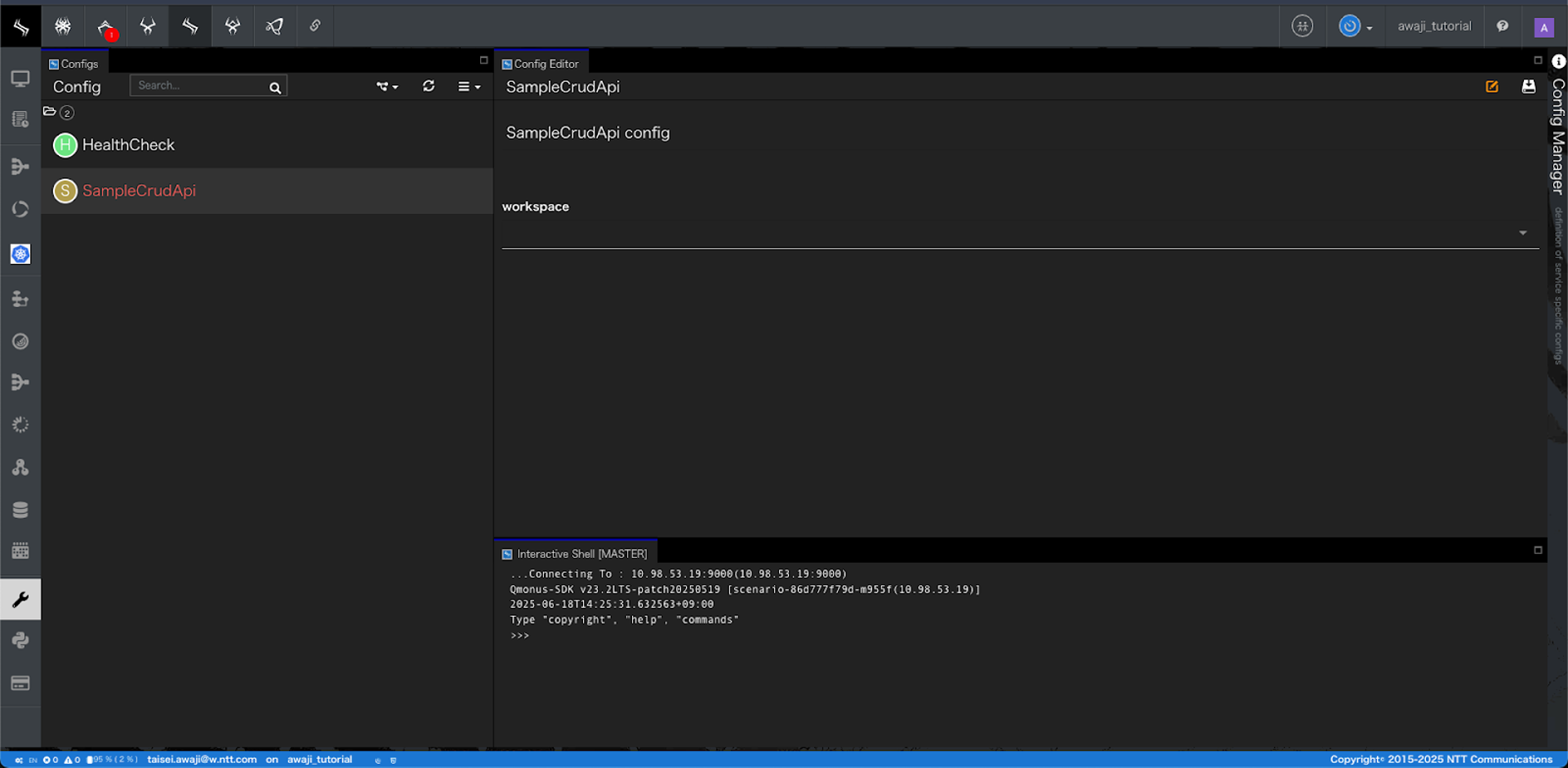This screenshot has height=768, width=1568.
Task: Open the Python icon in left sidebar
Action: pyautogui.click(x=20, y=641)
